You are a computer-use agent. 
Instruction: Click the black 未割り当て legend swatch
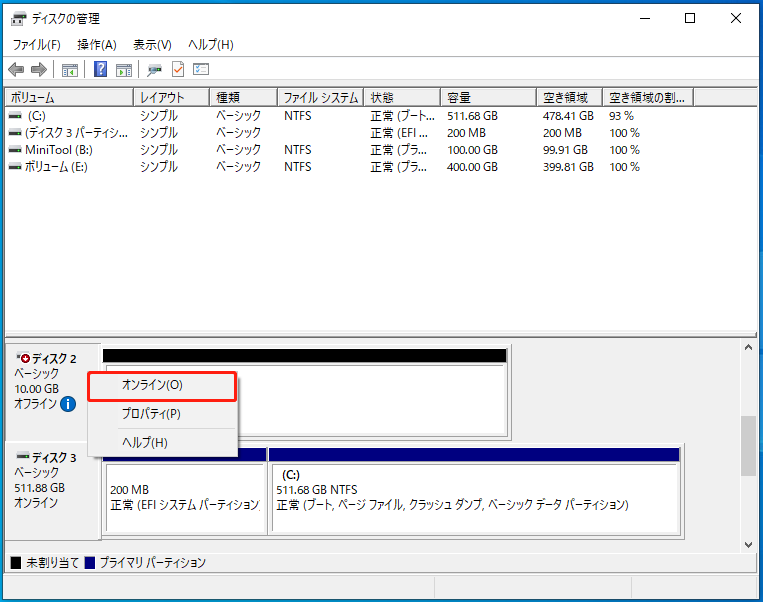pyautogui.click(x=16, y=563)
